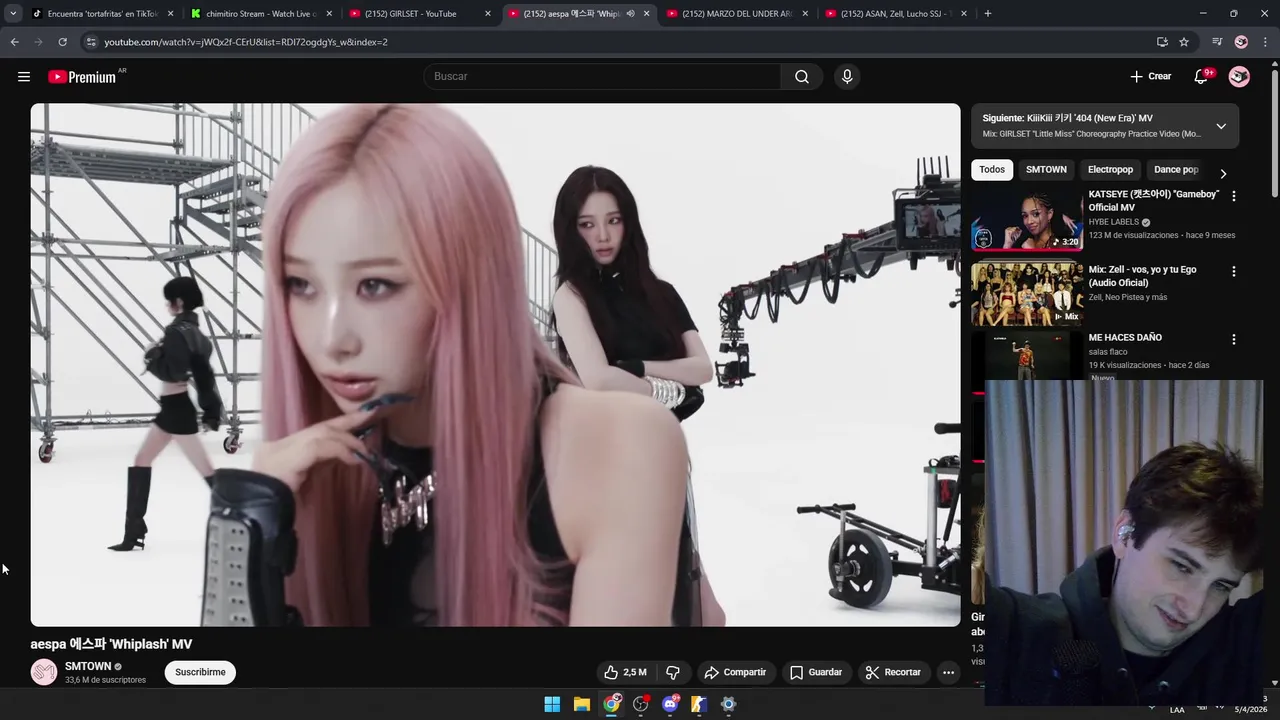Open File Explorer from taskbar
The height and width of the screenshot is (720, 1280).
point(582,704)
